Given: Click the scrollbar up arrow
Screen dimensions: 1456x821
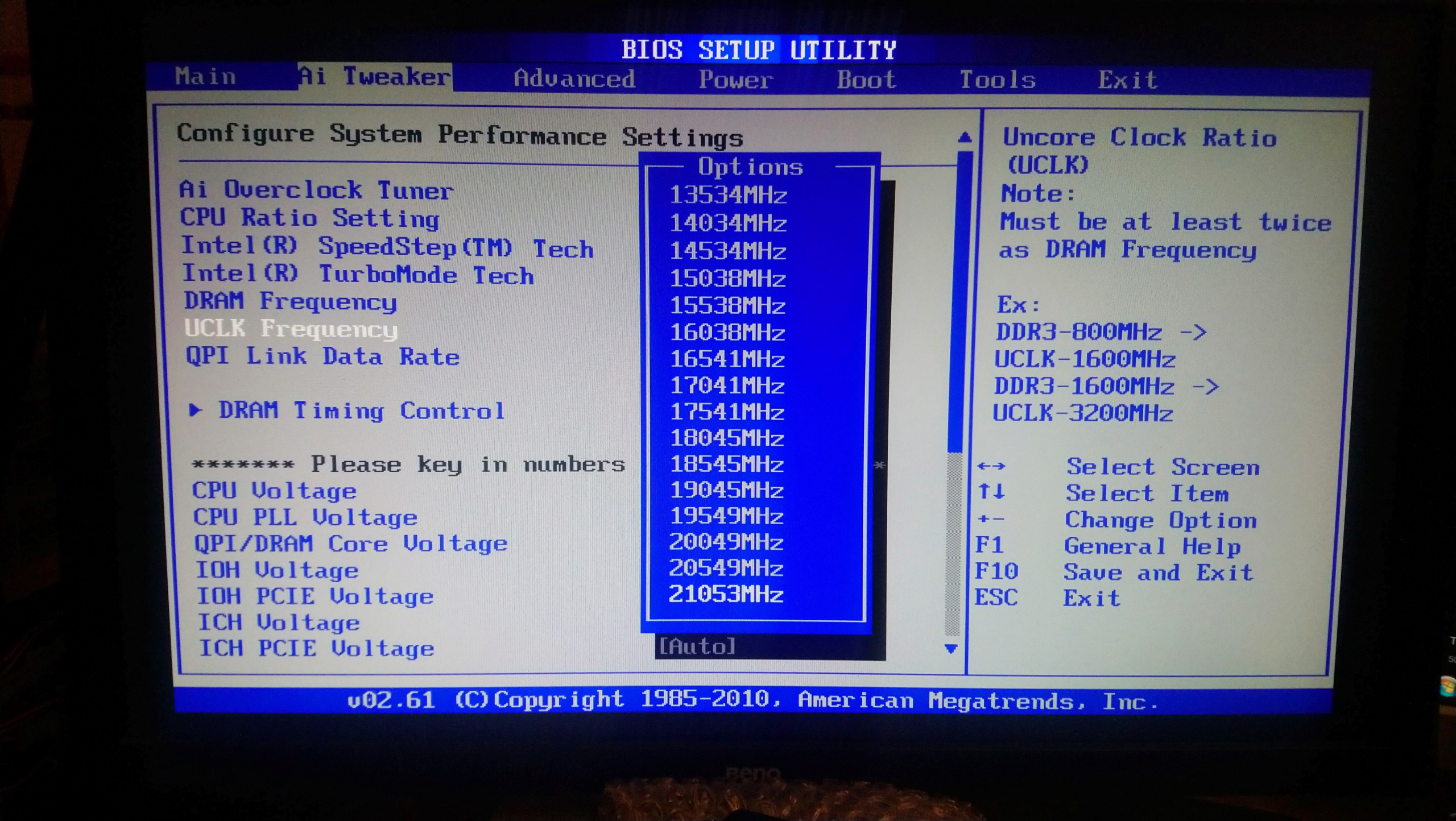Looking at the screenshot, I should [x=964, y=137].
